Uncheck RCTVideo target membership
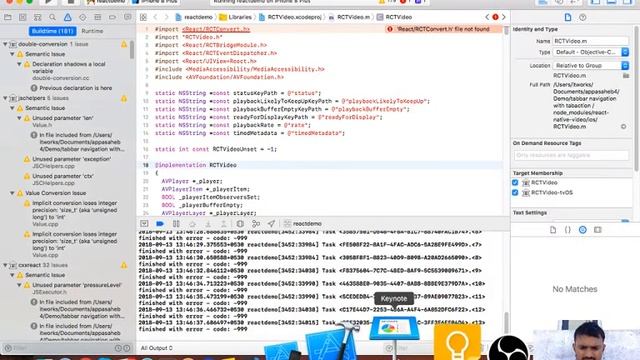Viewport: 640px width, 360px height. tap(515, 182)
